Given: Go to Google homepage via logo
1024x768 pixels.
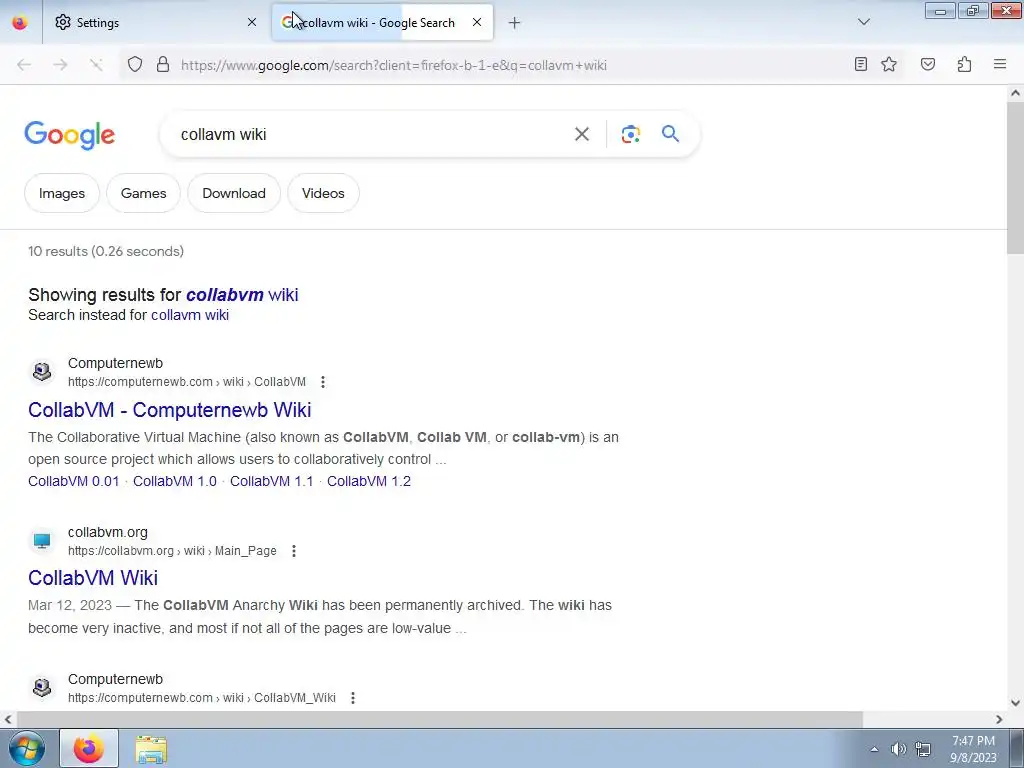Looking at the screenshot, I should point(70,135).
